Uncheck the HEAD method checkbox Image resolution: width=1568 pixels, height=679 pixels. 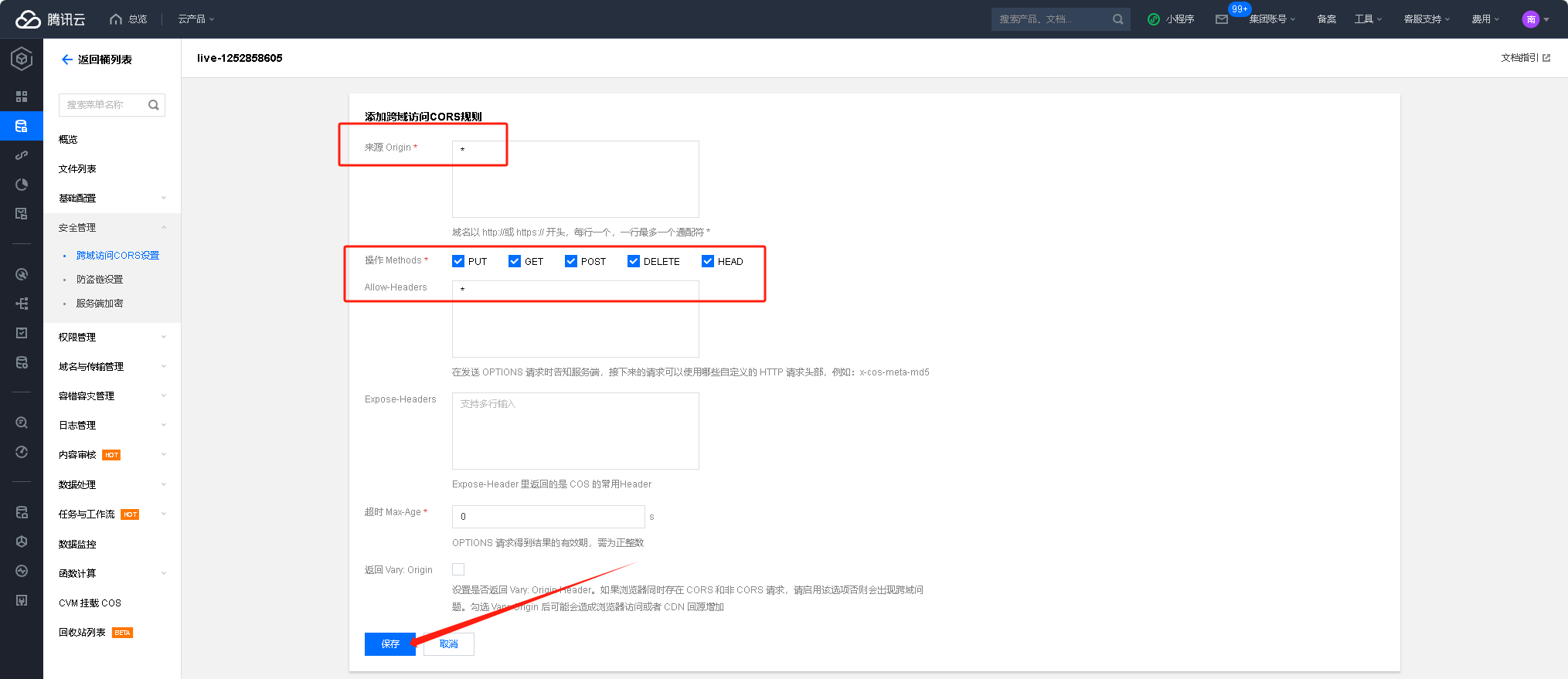click(x=708, y=261)
